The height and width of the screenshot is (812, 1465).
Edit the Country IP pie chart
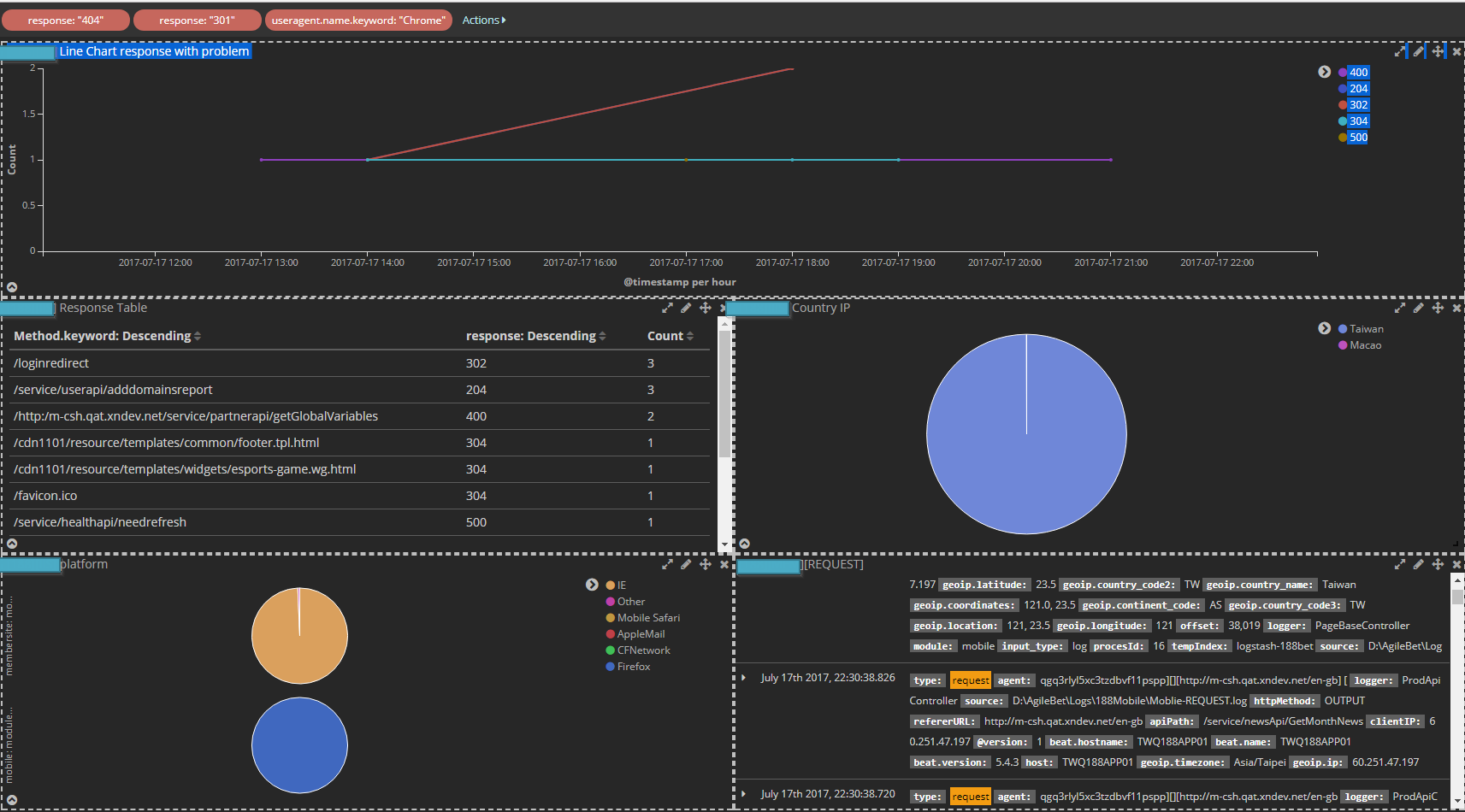(1419, 308)
